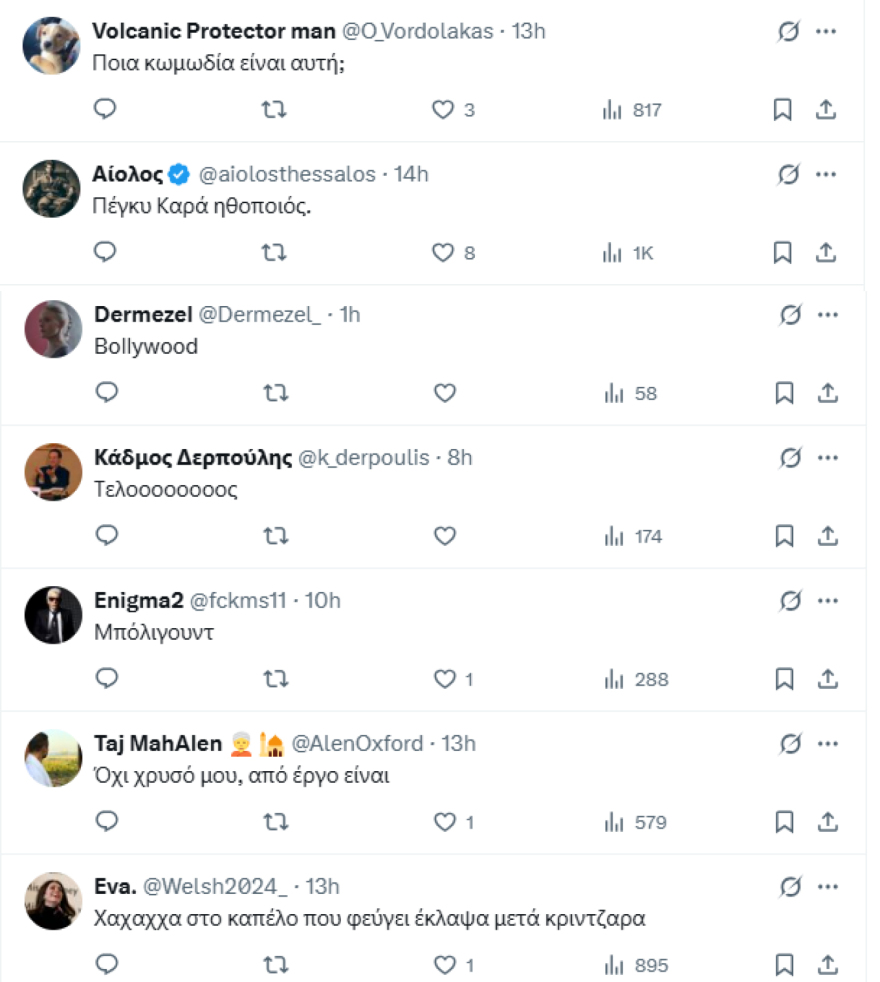
Task: Bookmark Enigma2's Μπόλιγουντ tweet
Action: (x=784, y=679)
